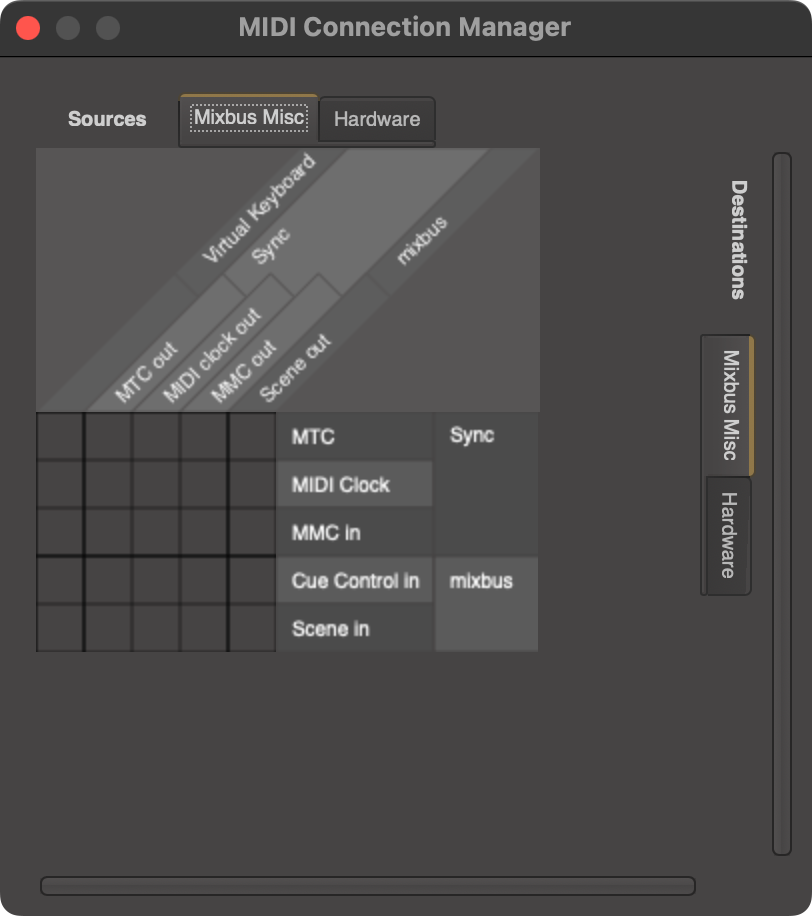Route Scene out to MMC in cell
Viewport: 812px width, 916px height.
252,533
